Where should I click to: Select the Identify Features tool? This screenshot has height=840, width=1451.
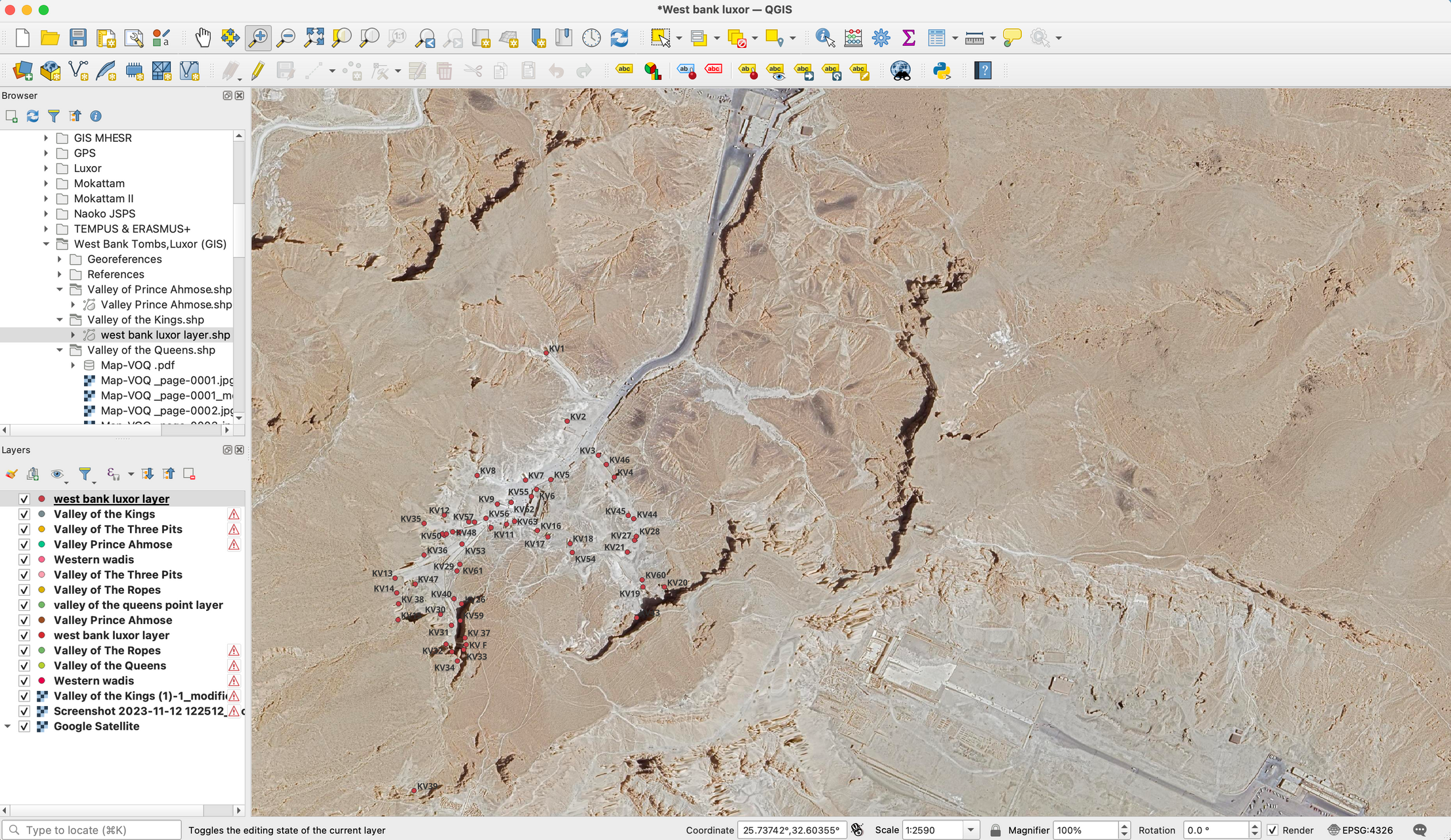coord(825,38)
